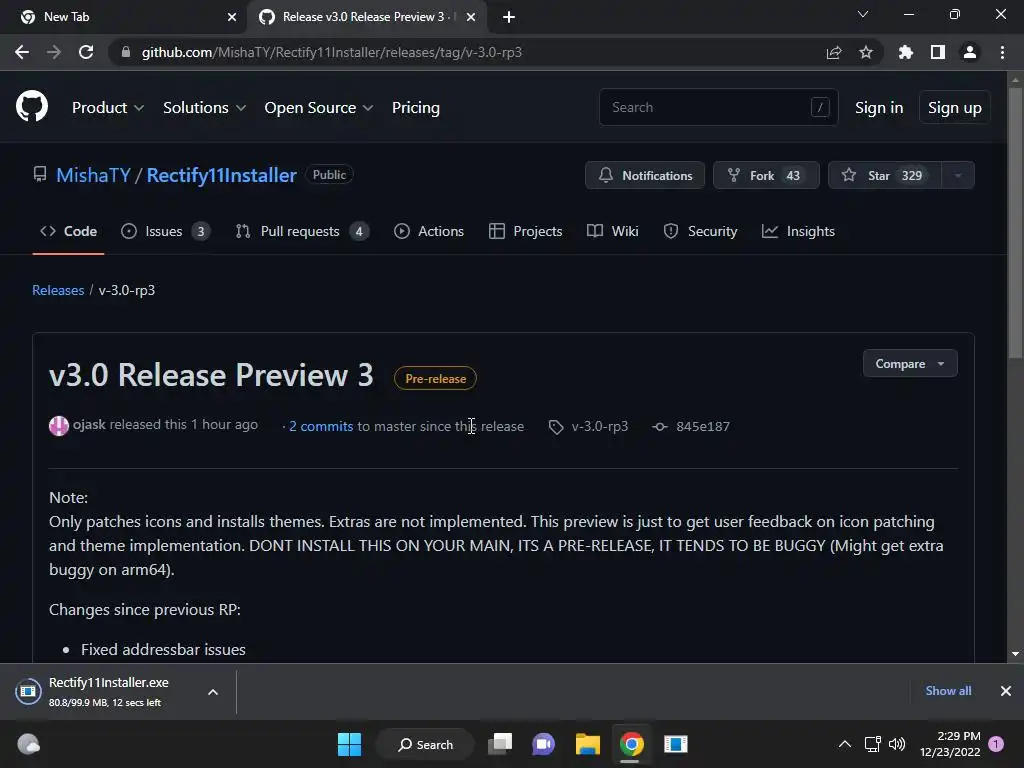
Task: Open the Star lists dropdown arrow
Action: 958,175
